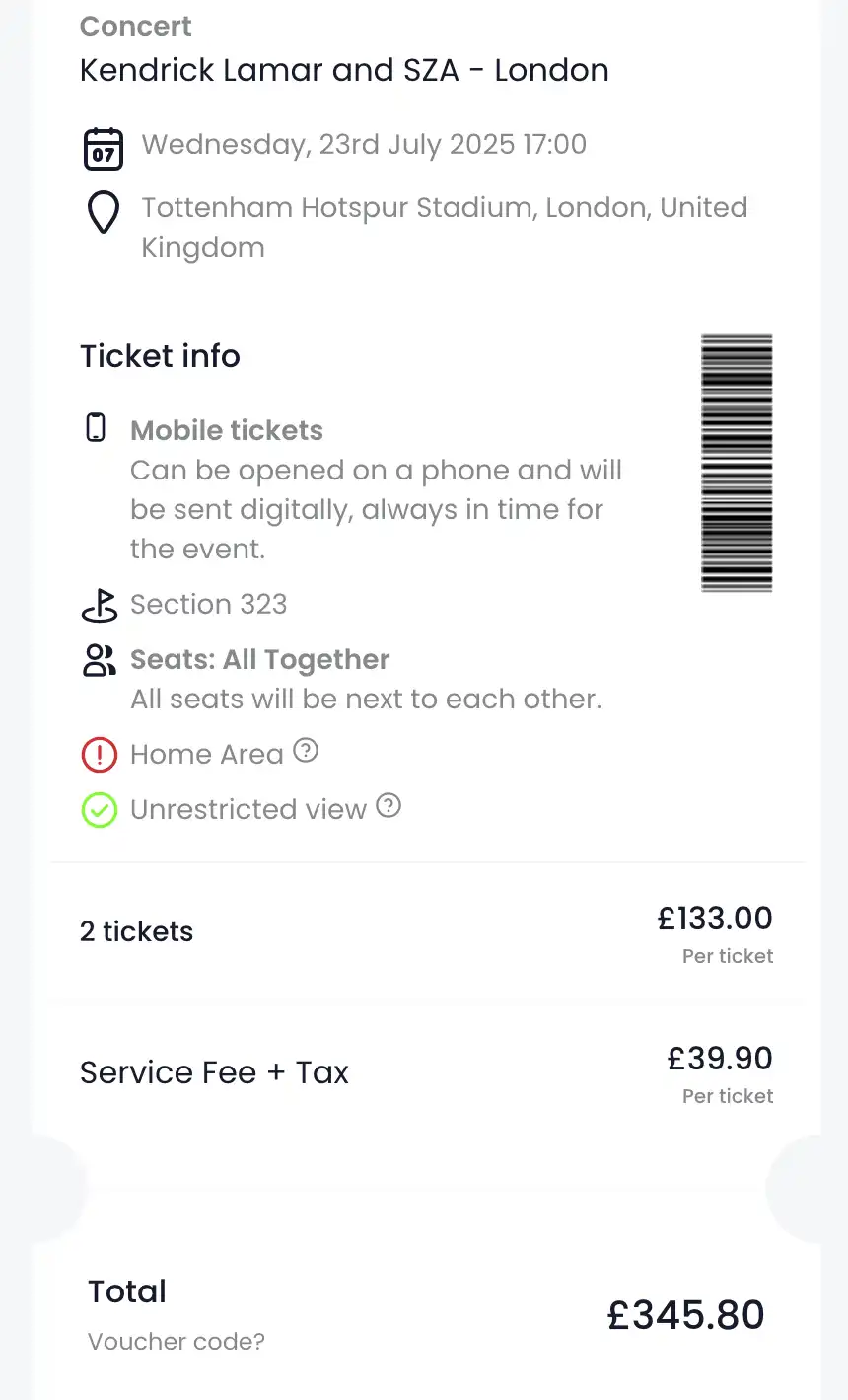
Task: Click the red exclamation icon for Home Area
Action: click(99, 754)
